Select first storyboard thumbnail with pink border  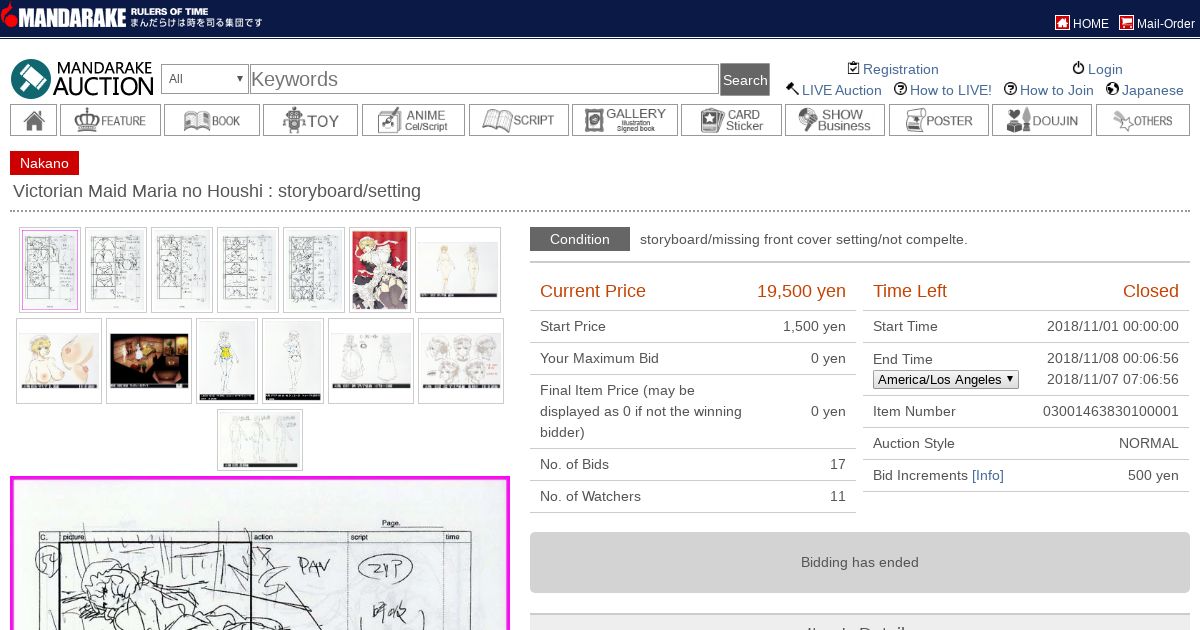point(49,270)
